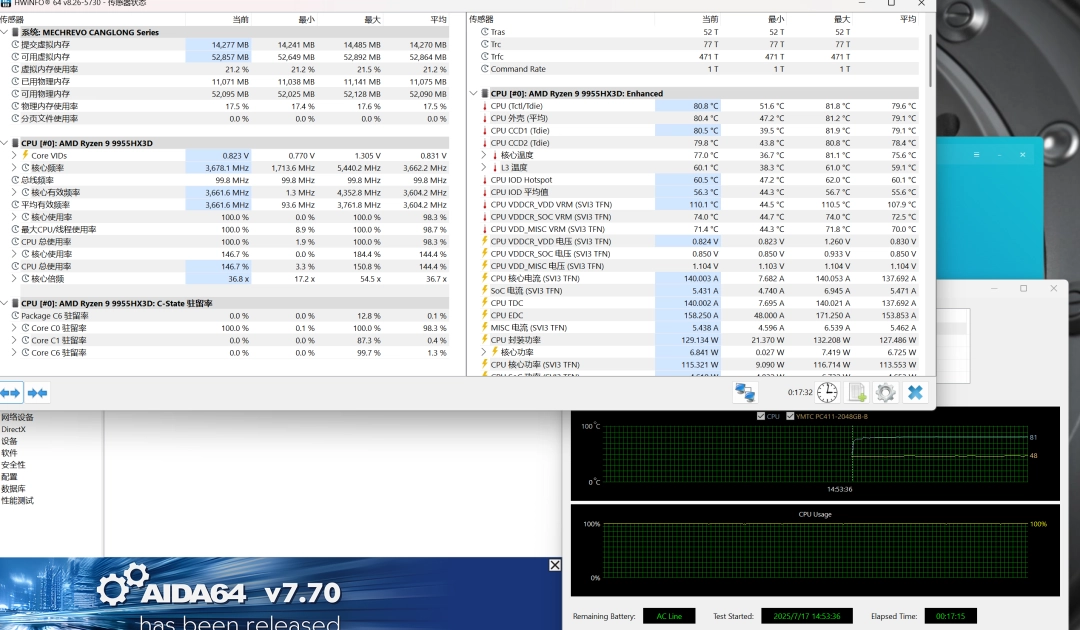Expand the L3 温度 sensor row
The image size is (1080, 630).
pyautogui.click(x=484, y=167)
